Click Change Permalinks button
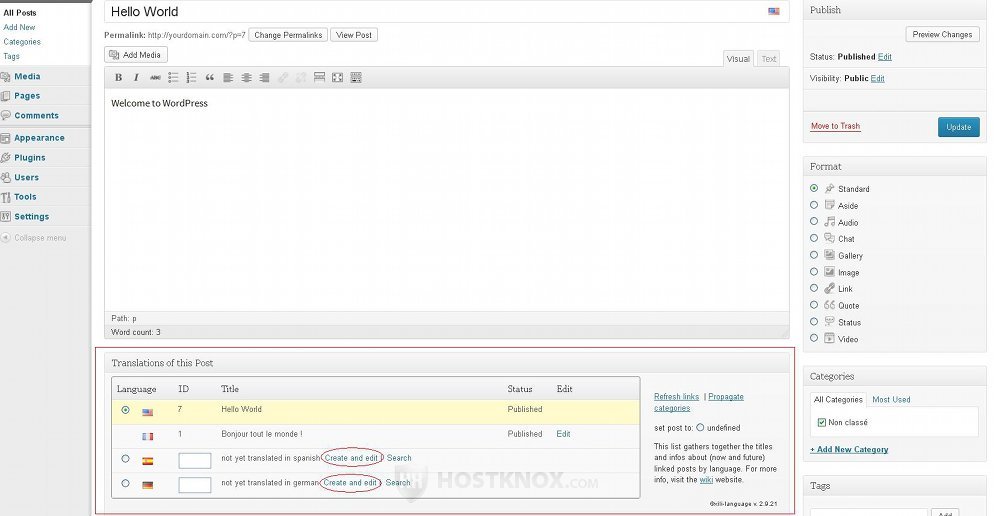The width and height of the screenshot is (996, 516). point(288,35)
